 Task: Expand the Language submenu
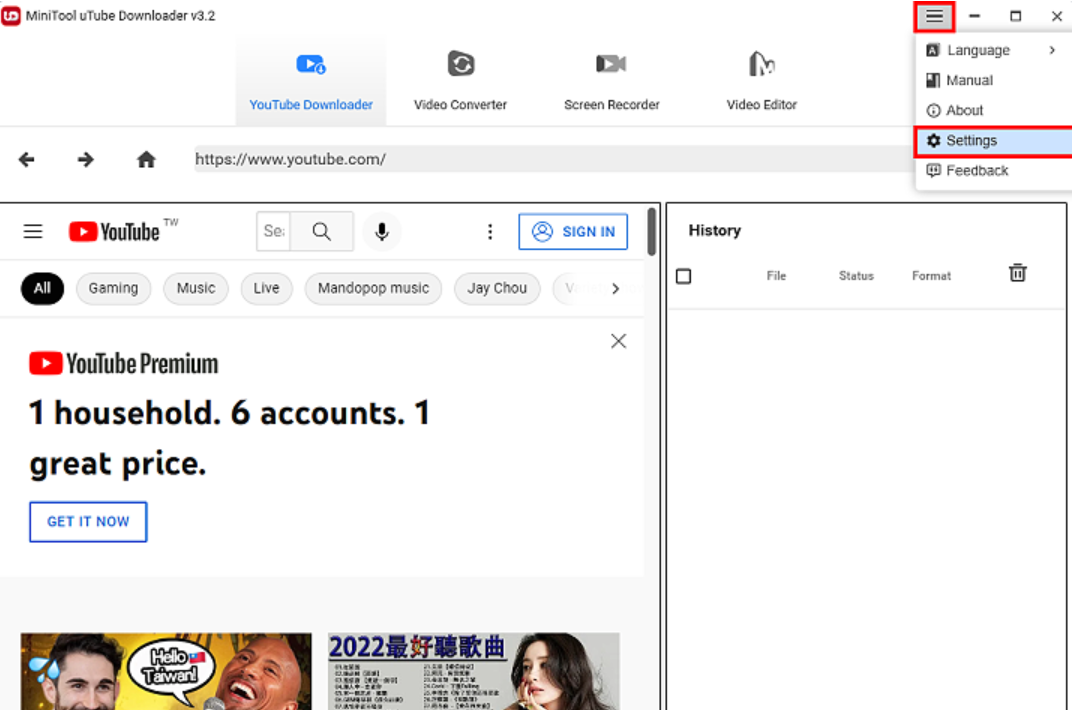tap(993, 50)
